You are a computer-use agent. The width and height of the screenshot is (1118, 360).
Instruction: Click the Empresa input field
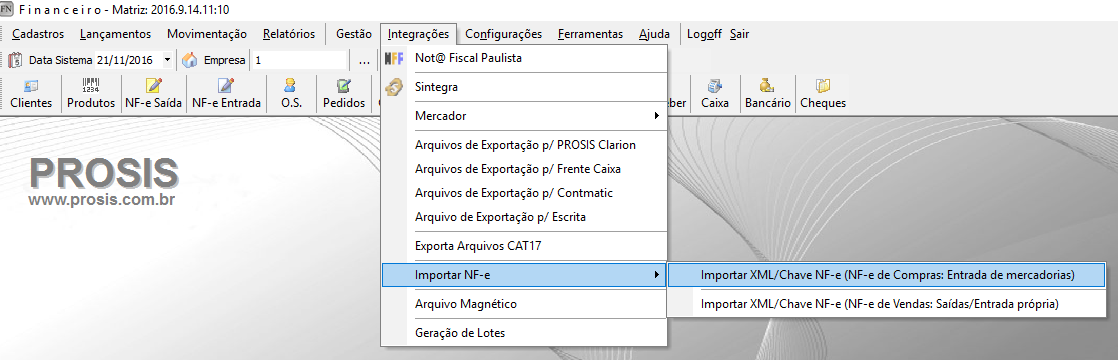(x=300, y=60)
